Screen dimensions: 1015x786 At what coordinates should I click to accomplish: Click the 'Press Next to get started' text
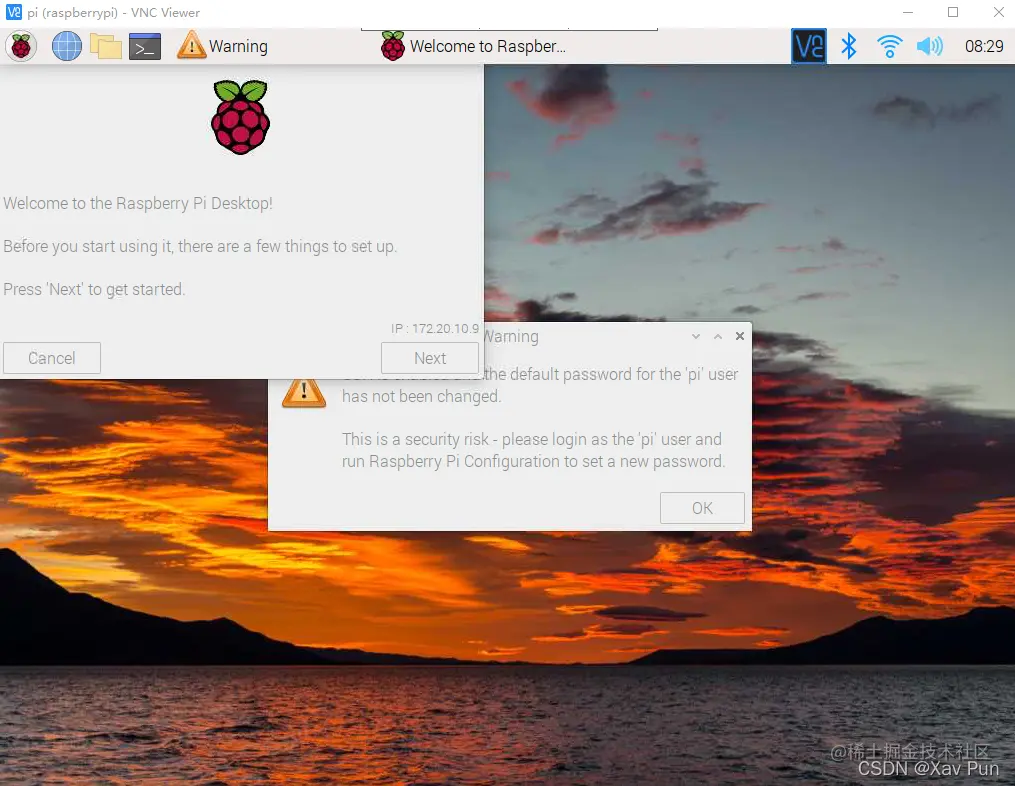click(x=95, y=289)
